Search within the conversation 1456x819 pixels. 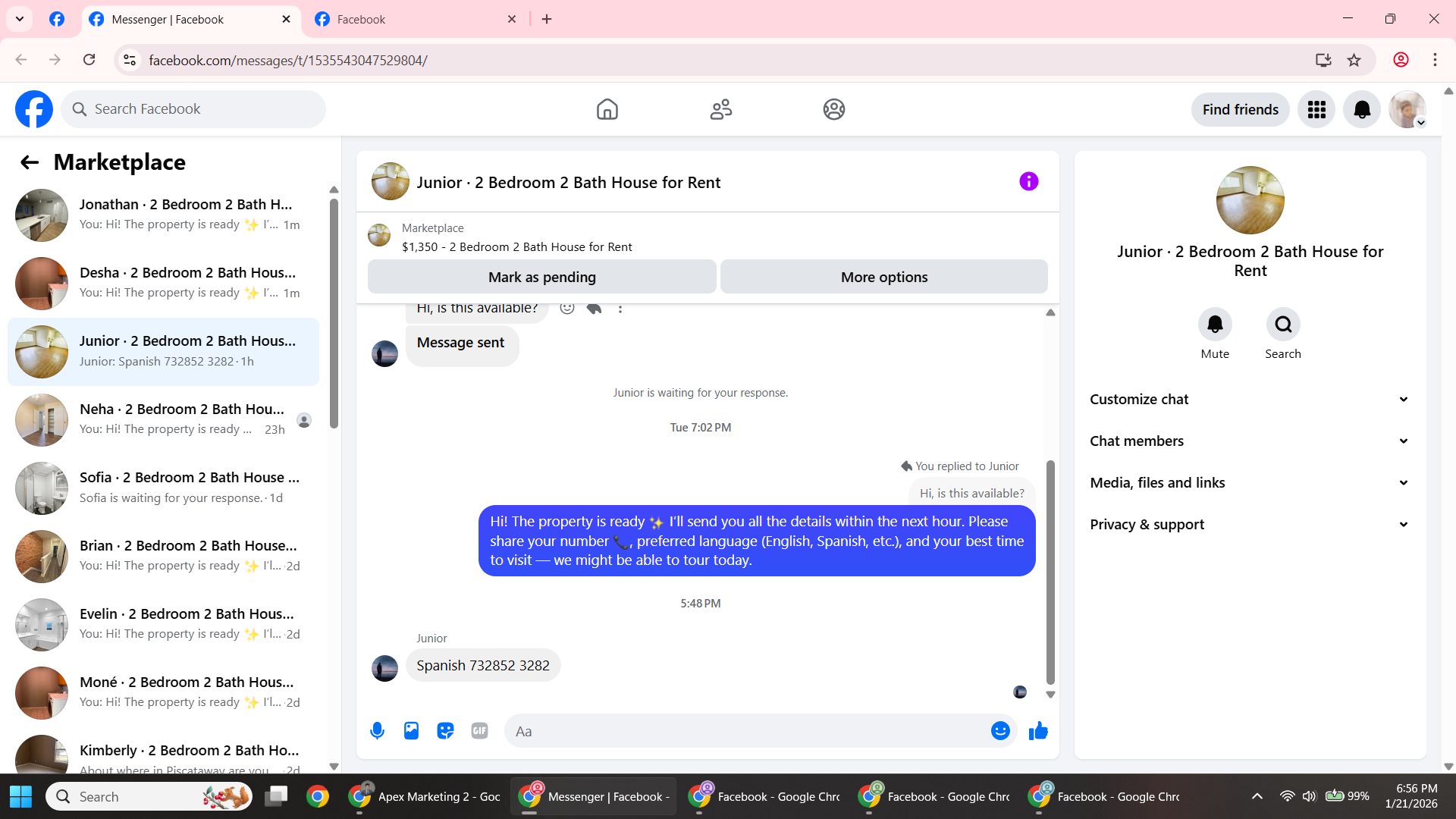[1283, 325]
